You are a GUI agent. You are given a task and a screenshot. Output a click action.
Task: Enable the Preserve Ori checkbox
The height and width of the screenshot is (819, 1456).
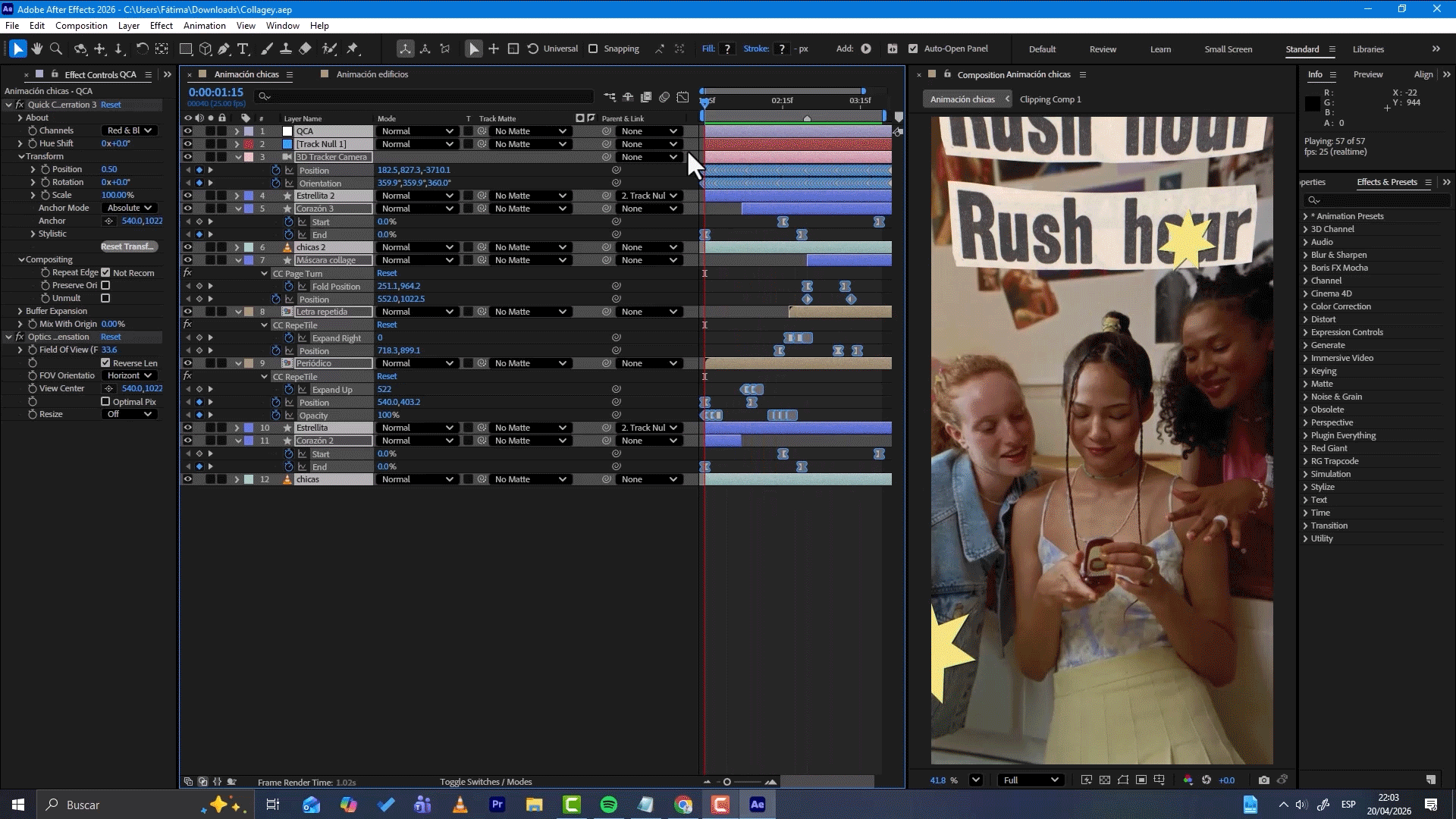[105, 285]
